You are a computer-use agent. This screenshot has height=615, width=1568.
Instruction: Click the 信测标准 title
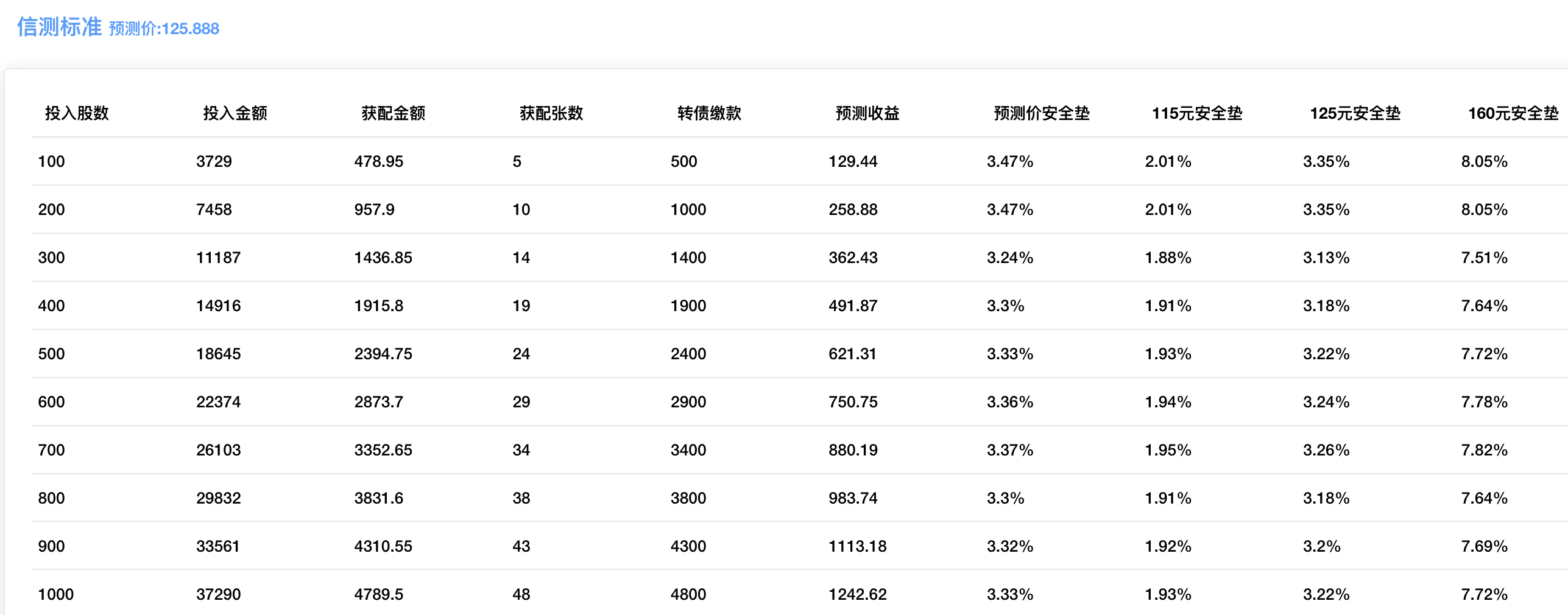pos(59,27)
